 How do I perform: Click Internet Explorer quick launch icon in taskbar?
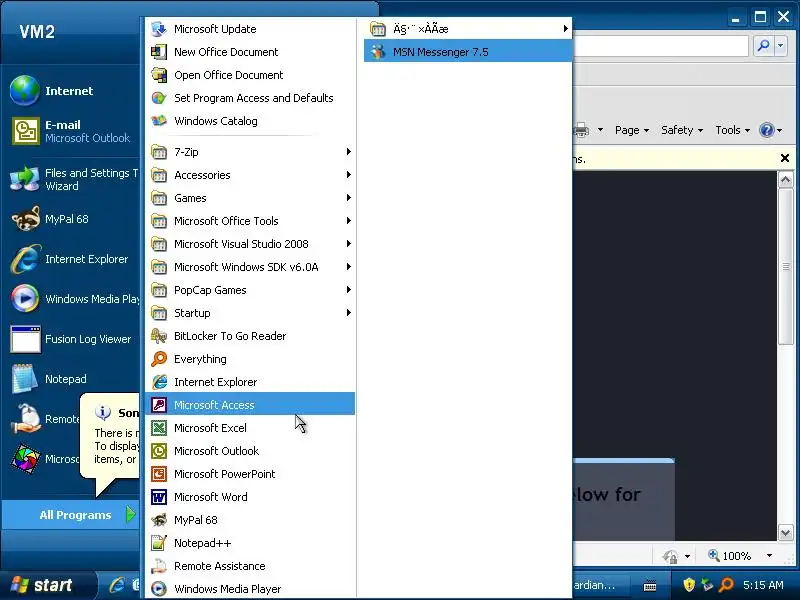(x=117, y=585)
